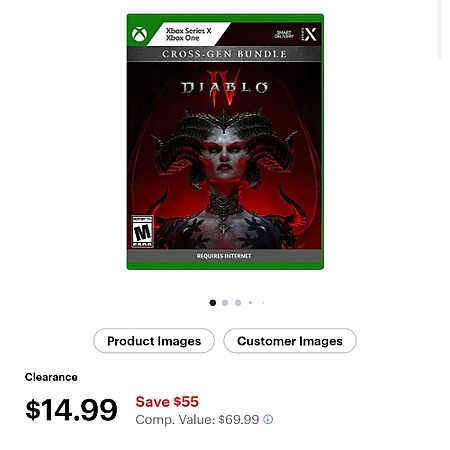Select the third carousel dot
This screenshot has height=450, width=450.
click(x=238, y=303)
